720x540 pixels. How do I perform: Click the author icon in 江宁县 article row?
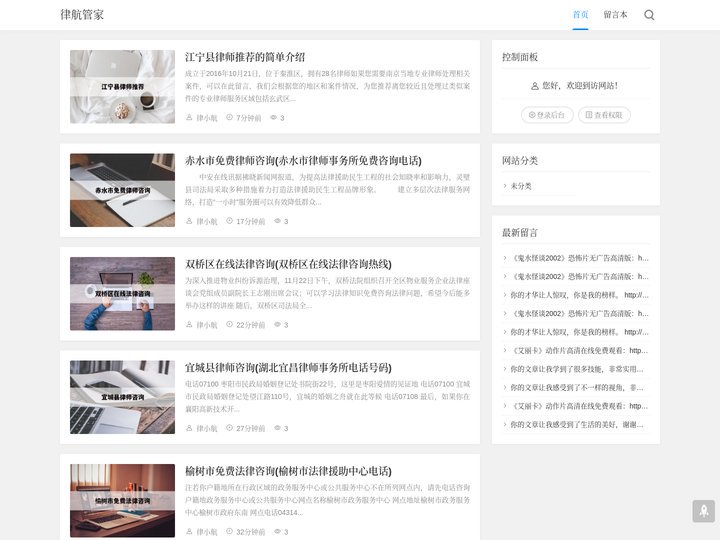[189, 118]
